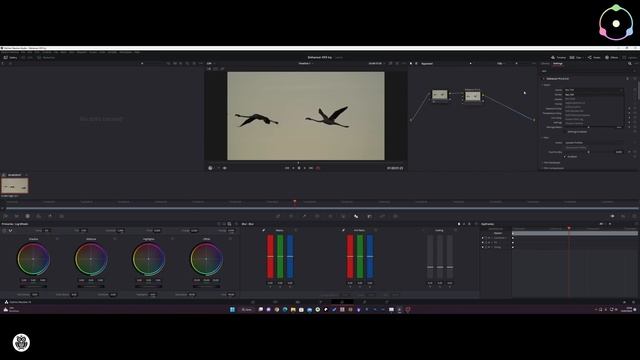Open the Tracker palette
640x360 pixels.
tap(330, 216)
